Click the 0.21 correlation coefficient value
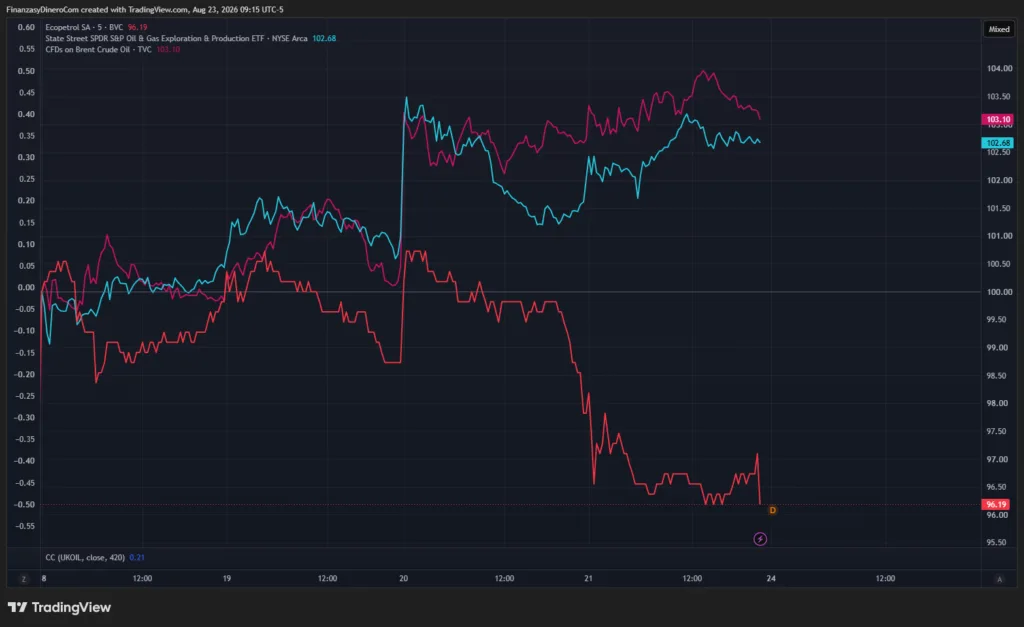1024x627 pixels. coord(137,557)
